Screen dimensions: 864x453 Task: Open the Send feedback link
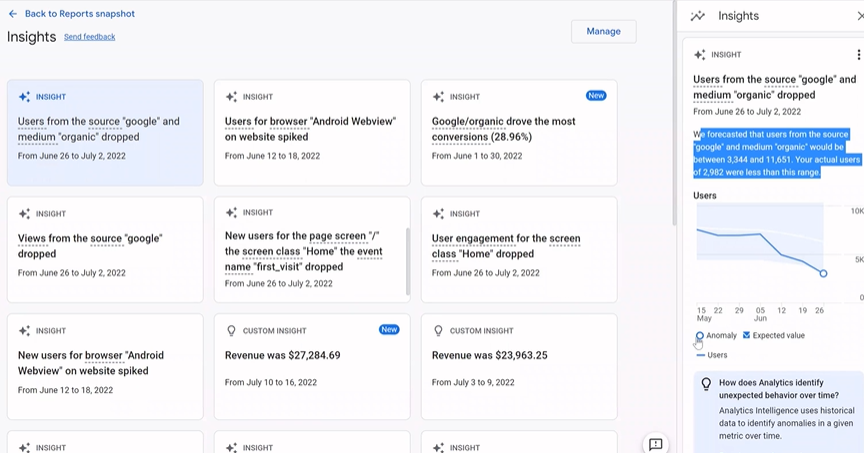click(89, 37)
